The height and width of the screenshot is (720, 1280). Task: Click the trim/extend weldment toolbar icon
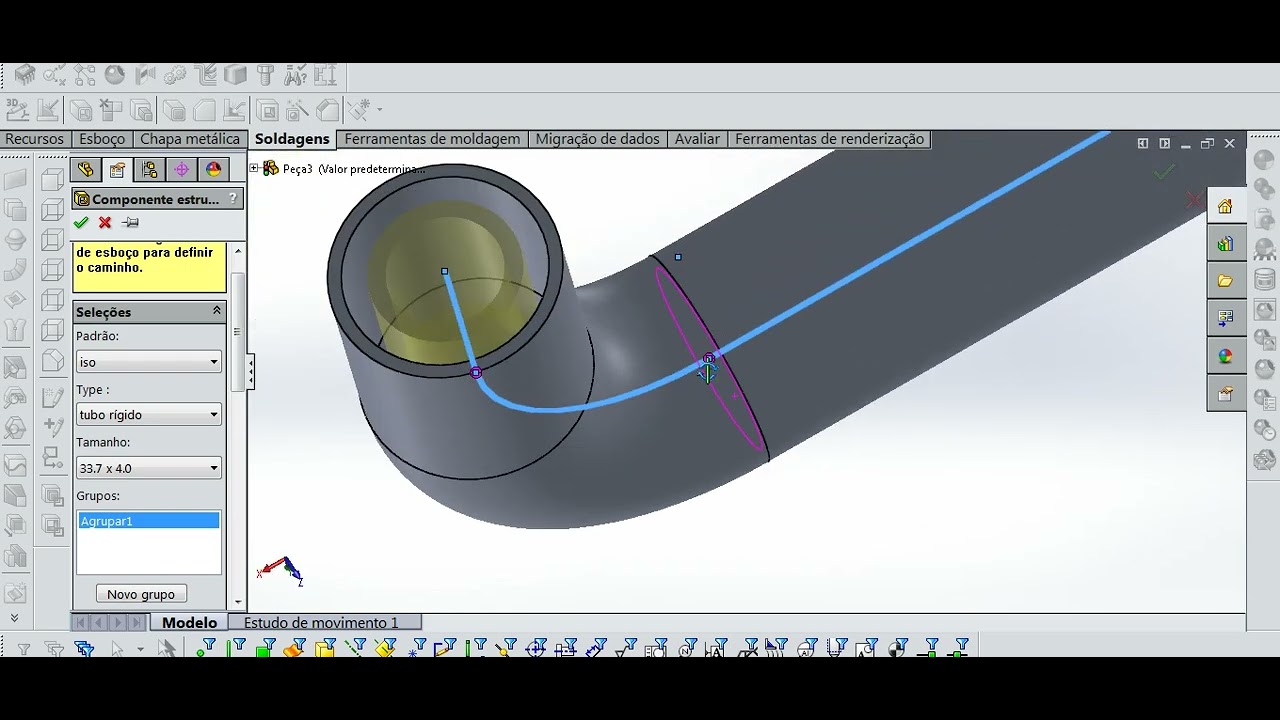(x=111, y=109)
